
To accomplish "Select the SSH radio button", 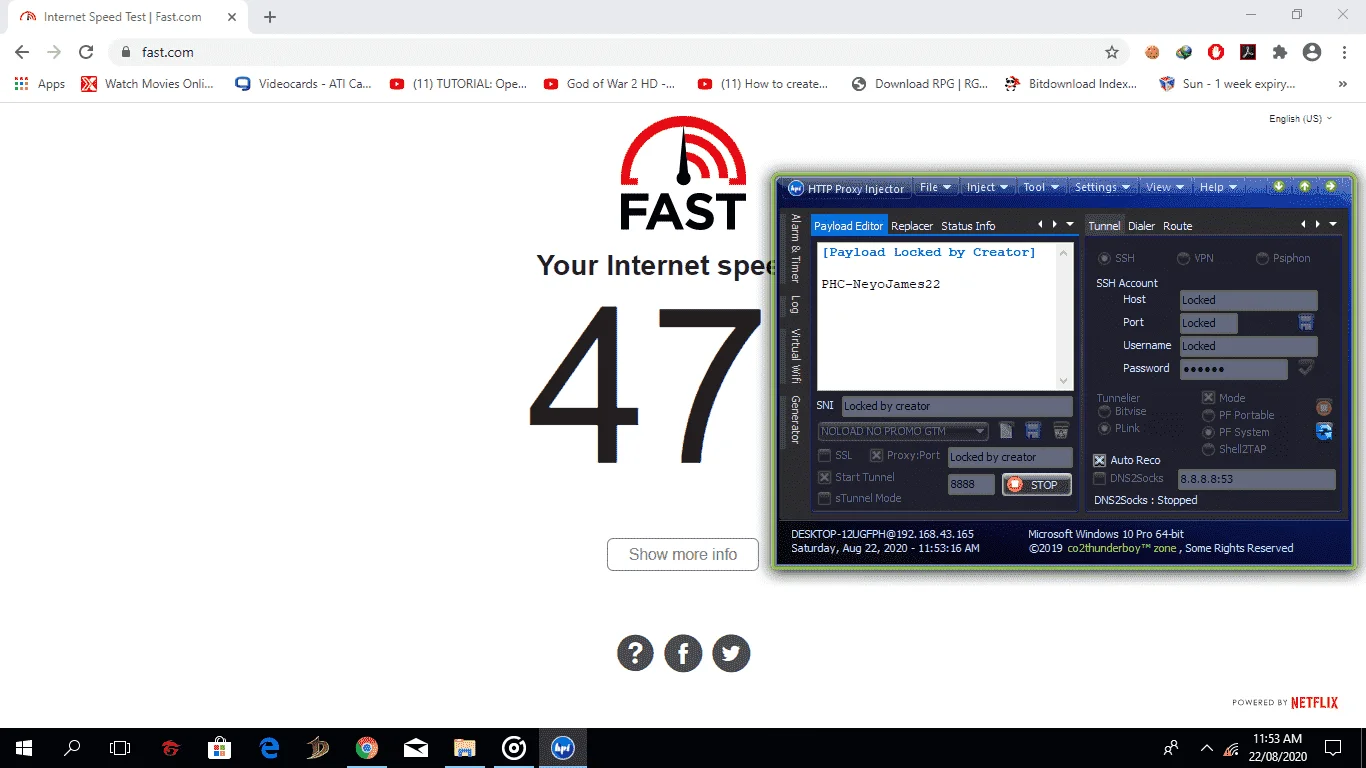I will (1105, 259).
